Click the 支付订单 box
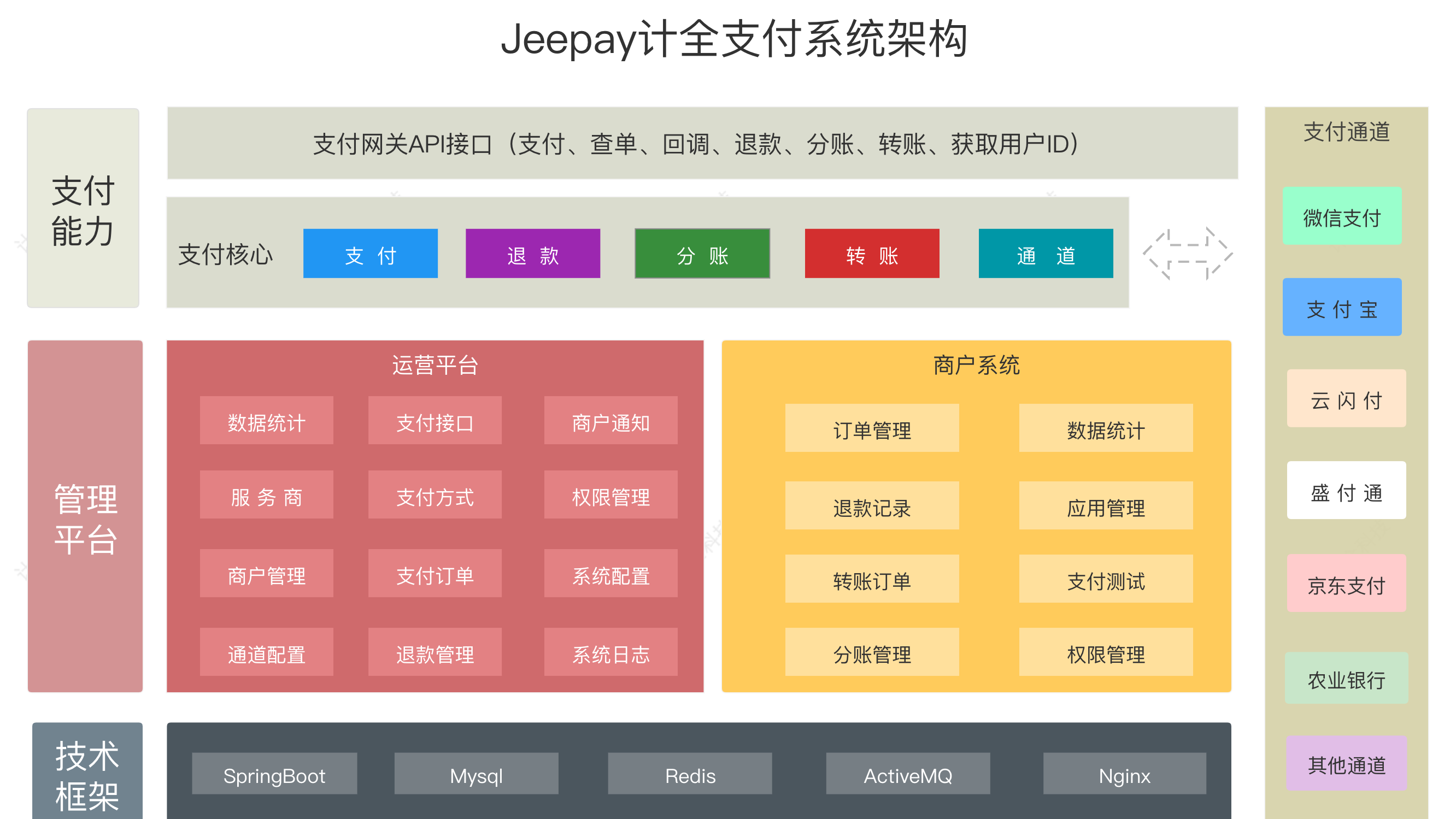The height and width of the screenshot is (819, 1456). (435, 573)
